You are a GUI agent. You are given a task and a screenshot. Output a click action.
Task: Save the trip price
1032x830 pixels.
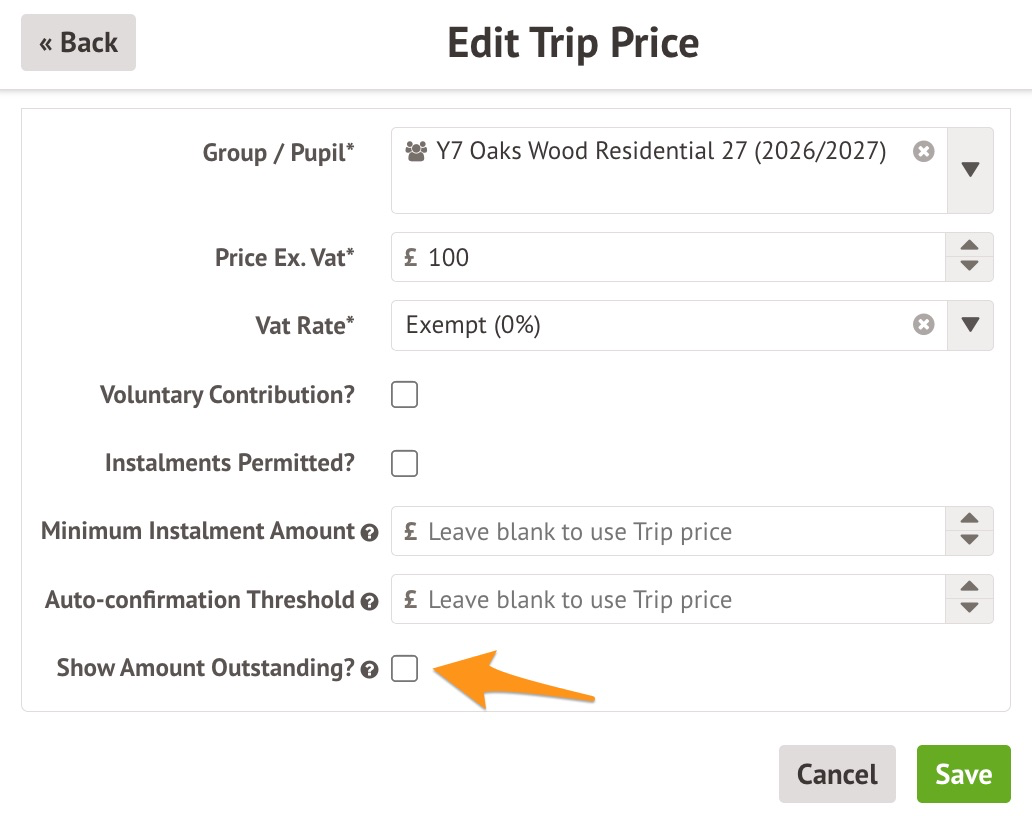point(963,774)
